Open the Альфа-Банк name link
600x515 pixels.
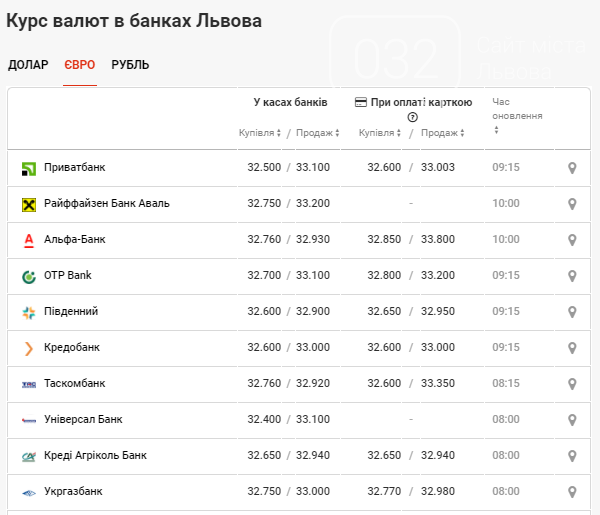coord(75,239)
